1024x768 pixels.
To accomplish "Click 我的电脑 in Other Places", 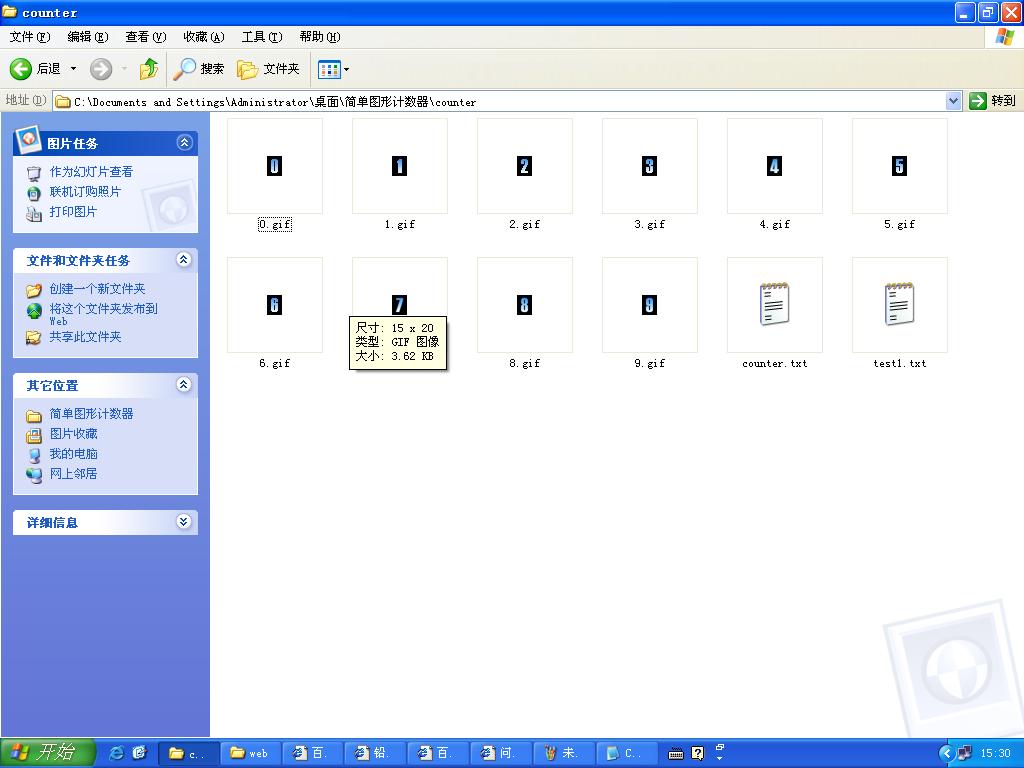I will [x=74, y=454].
